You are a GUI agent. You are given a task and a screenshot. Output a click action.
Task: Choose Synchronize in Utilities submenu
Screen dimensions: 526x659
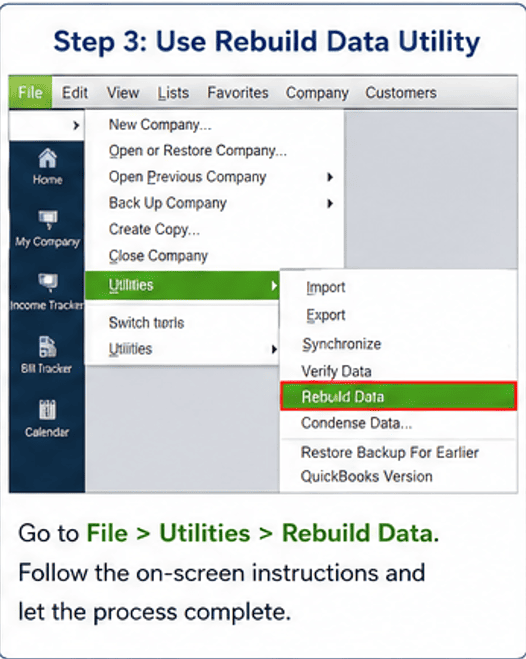click(x=398, y=344)
